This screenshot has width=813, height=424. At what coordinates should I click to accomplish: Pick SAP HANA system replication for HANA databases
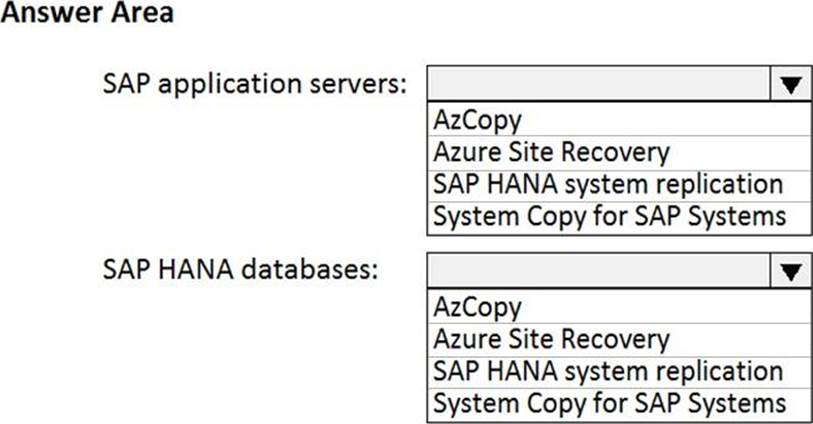[x=607, y=370]
